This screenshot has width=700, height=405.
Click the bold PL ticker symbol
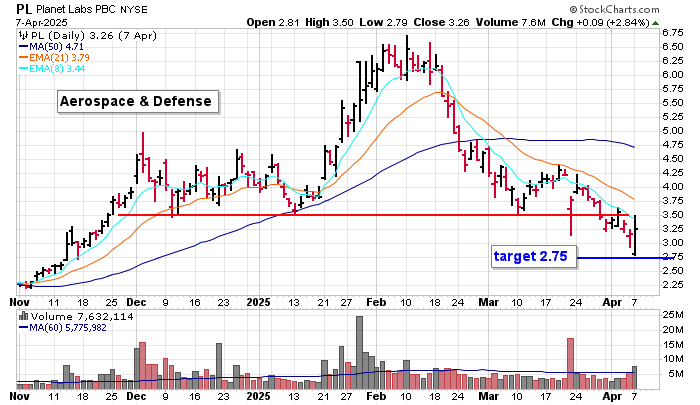(24, 9)
